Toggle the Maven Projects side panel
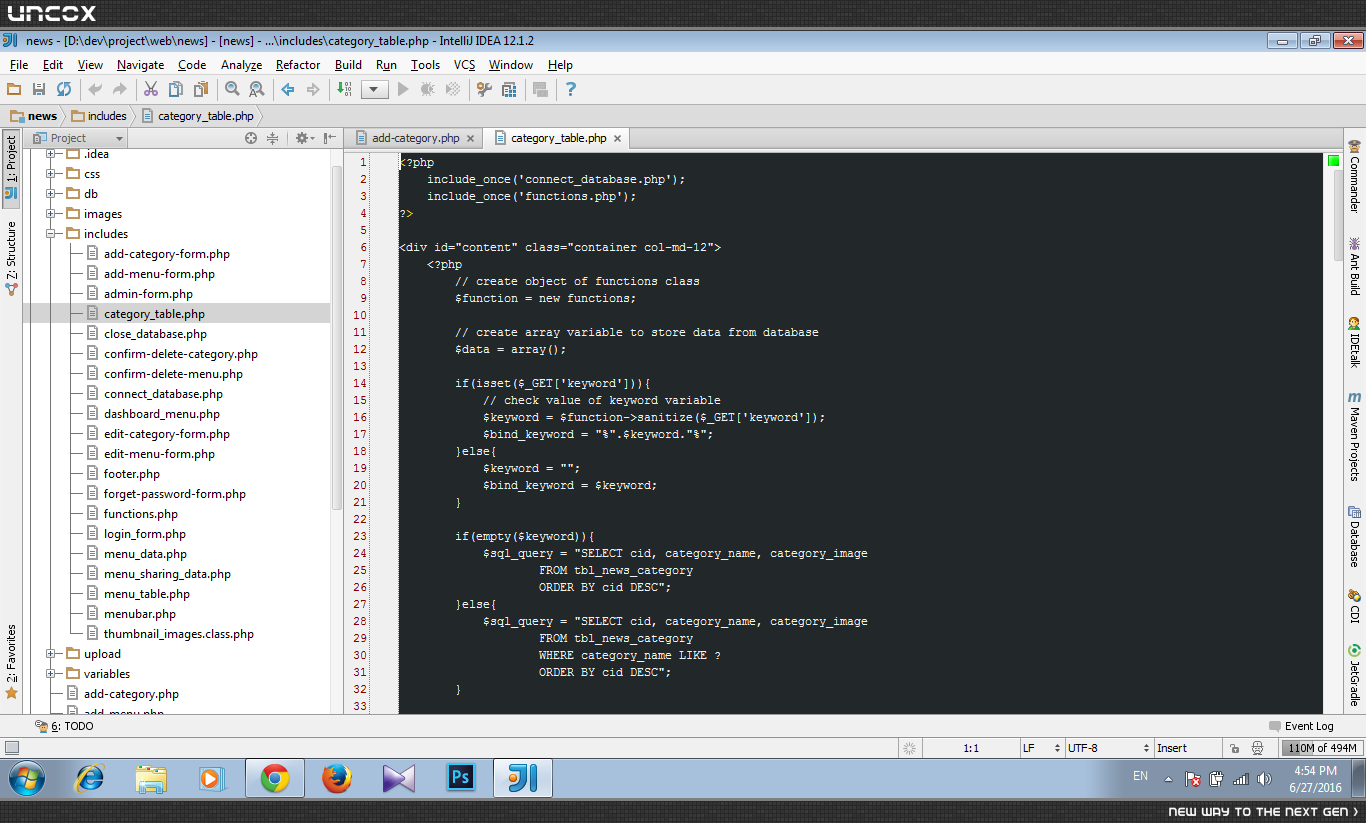Viewport: 1366px width, 823px height. (x=1354, y=436)
